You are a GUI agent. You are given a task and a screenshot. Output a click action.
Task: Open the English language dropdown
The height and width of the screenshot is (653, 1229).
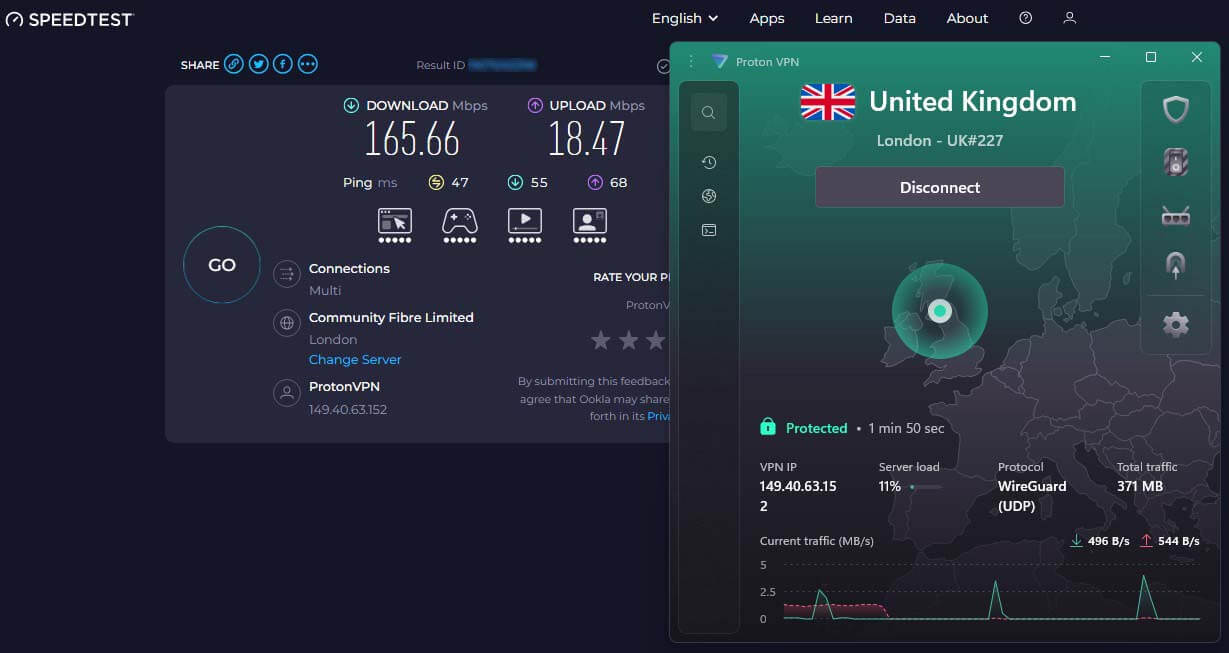click(684, 18)
